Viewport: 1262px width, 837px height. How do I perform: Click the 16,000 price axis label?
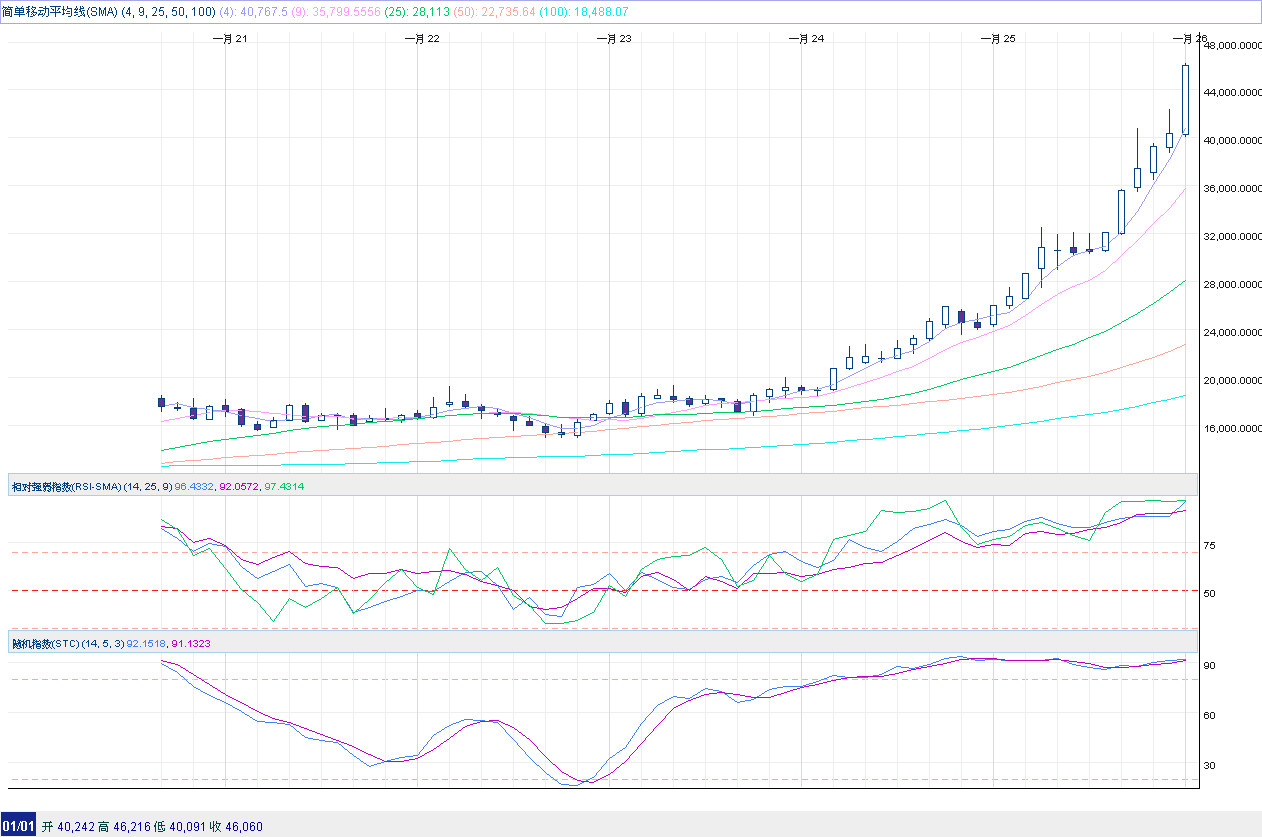pos(1232,428)
